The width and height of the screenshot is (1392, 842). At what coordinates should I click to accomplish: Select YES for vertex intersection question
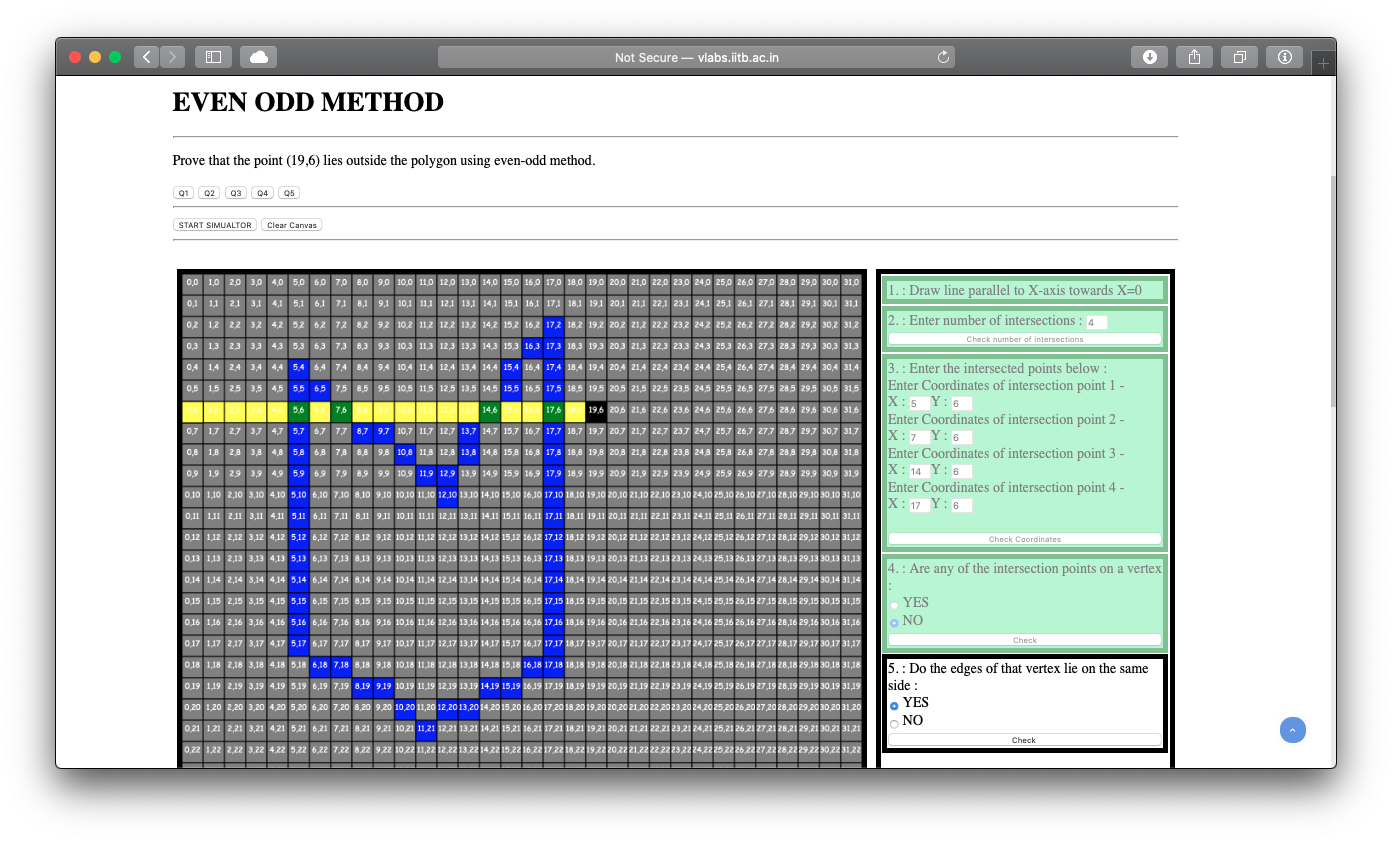[x=894, y=605]
